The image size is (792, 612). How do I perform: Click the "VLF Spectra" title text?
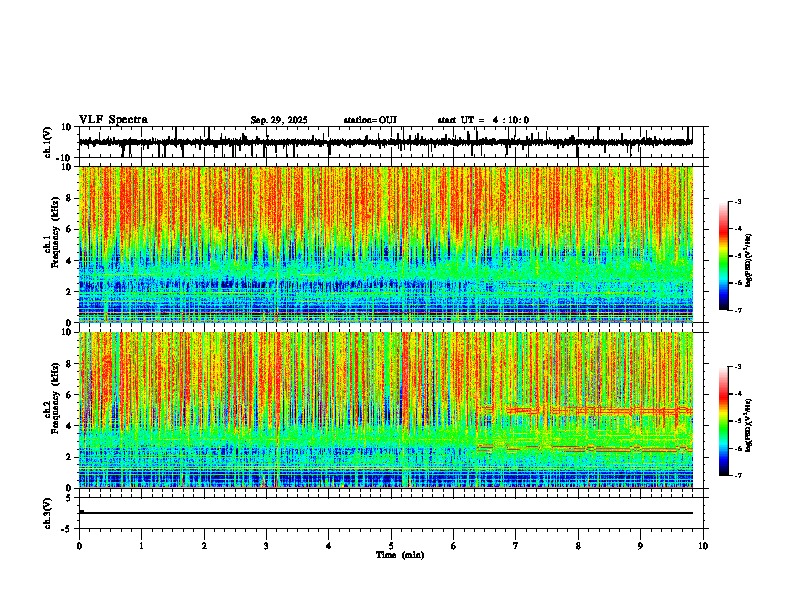pos(113,119)
